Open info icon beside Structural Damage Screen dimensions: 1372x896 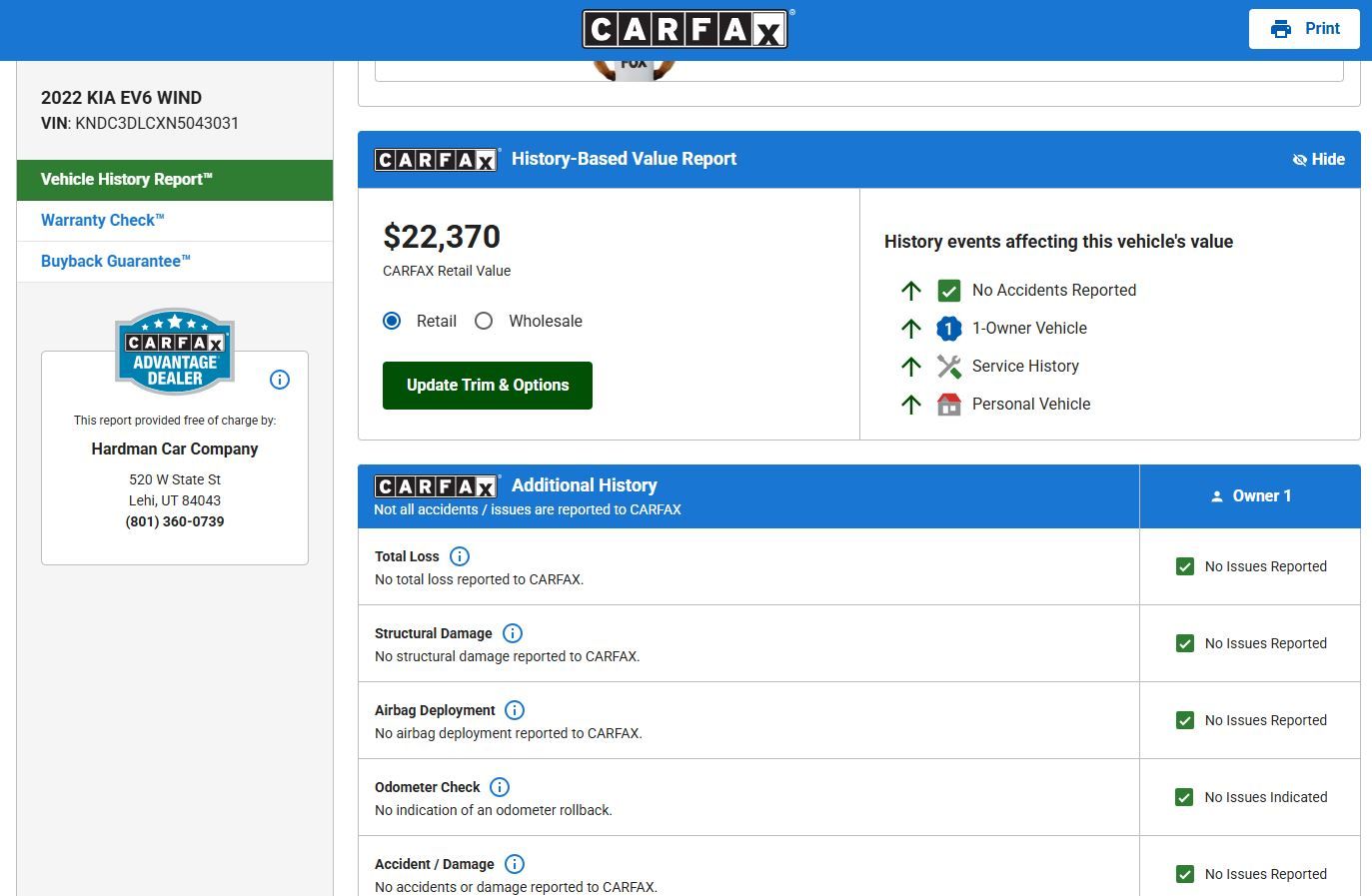pos(513,633)
